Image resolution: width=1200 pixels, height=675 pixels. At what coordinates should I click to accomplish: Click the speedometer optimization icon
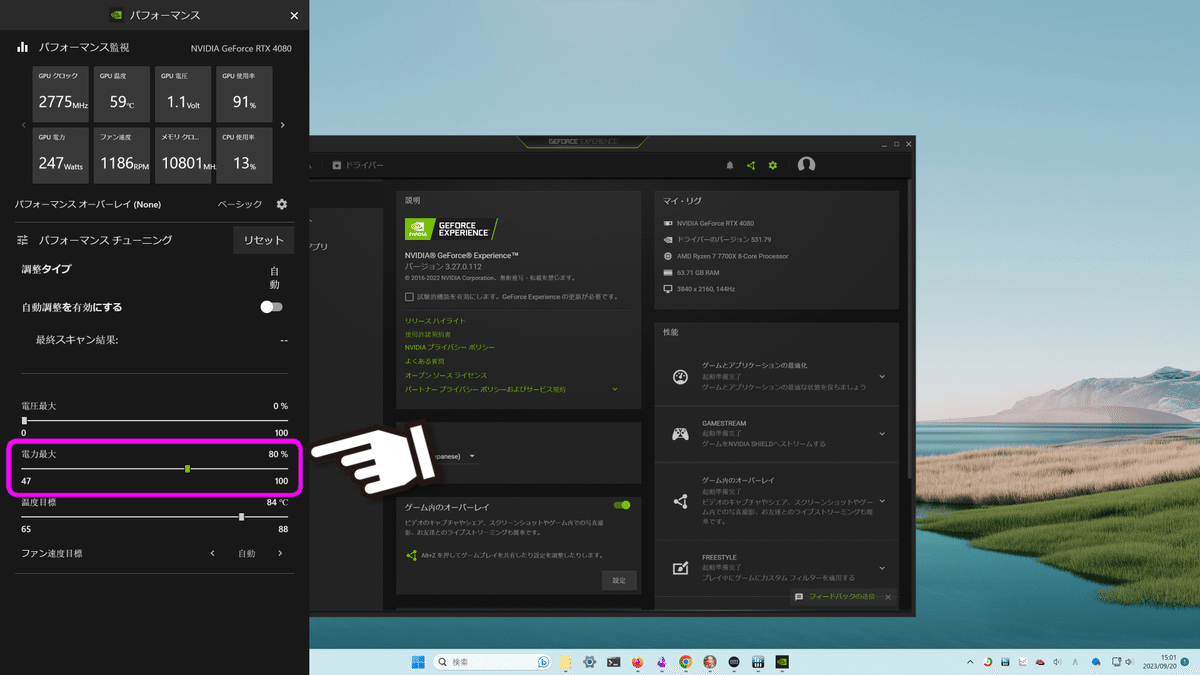(680, 377)
